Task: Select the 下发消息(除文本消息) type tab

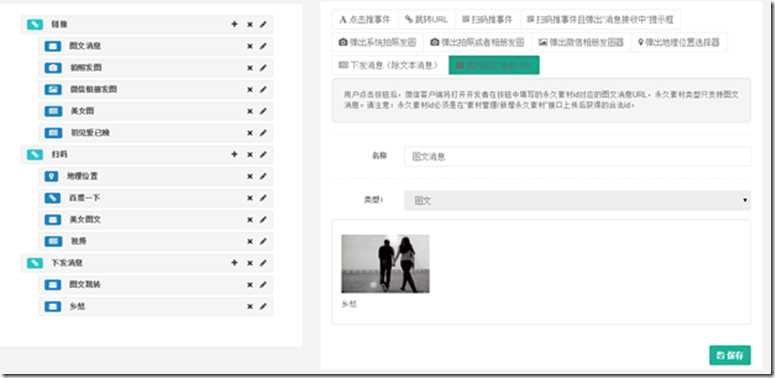Action: click(390, 65)
